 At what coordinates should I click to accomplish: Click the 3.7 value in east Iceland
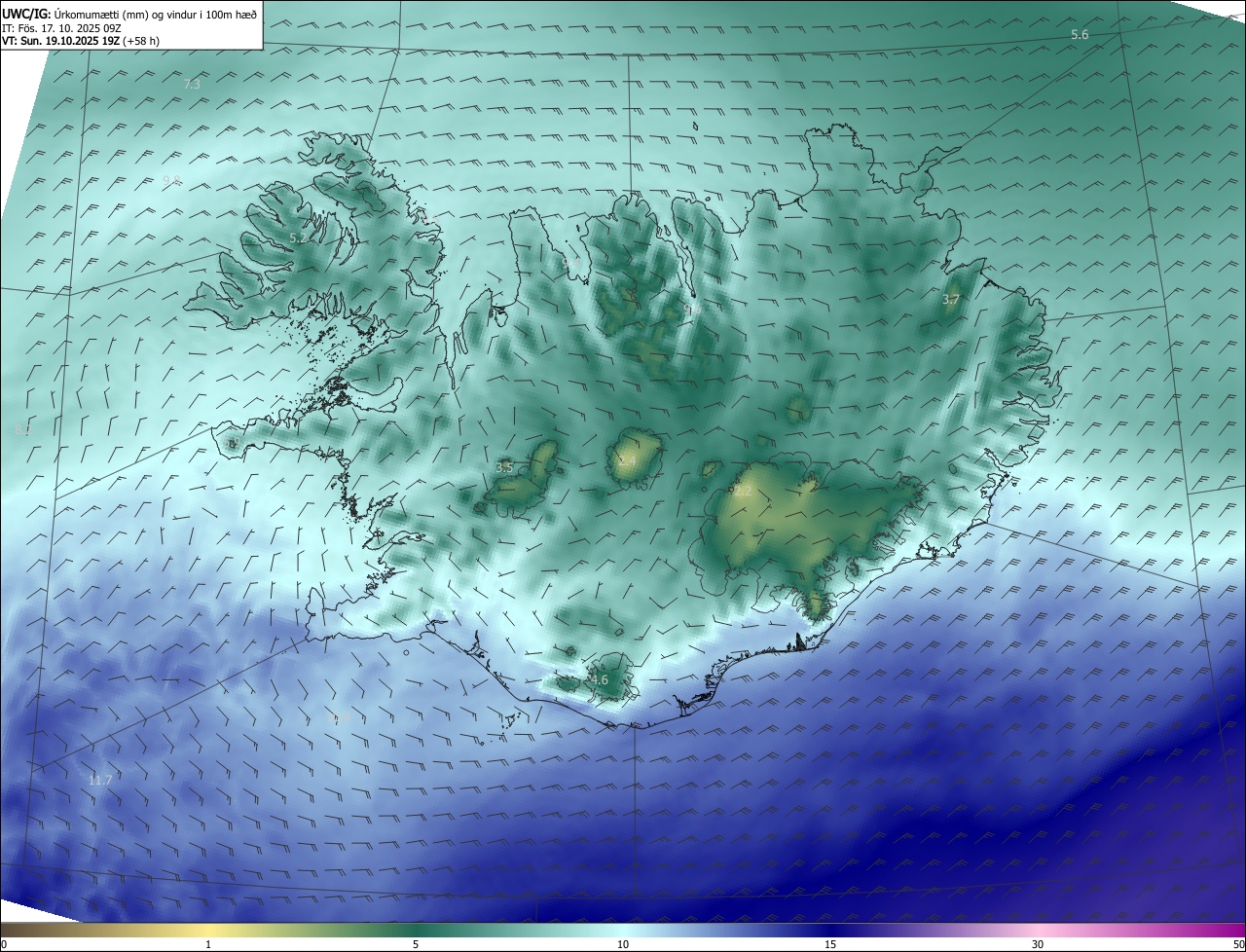click(x=951, y=301)
